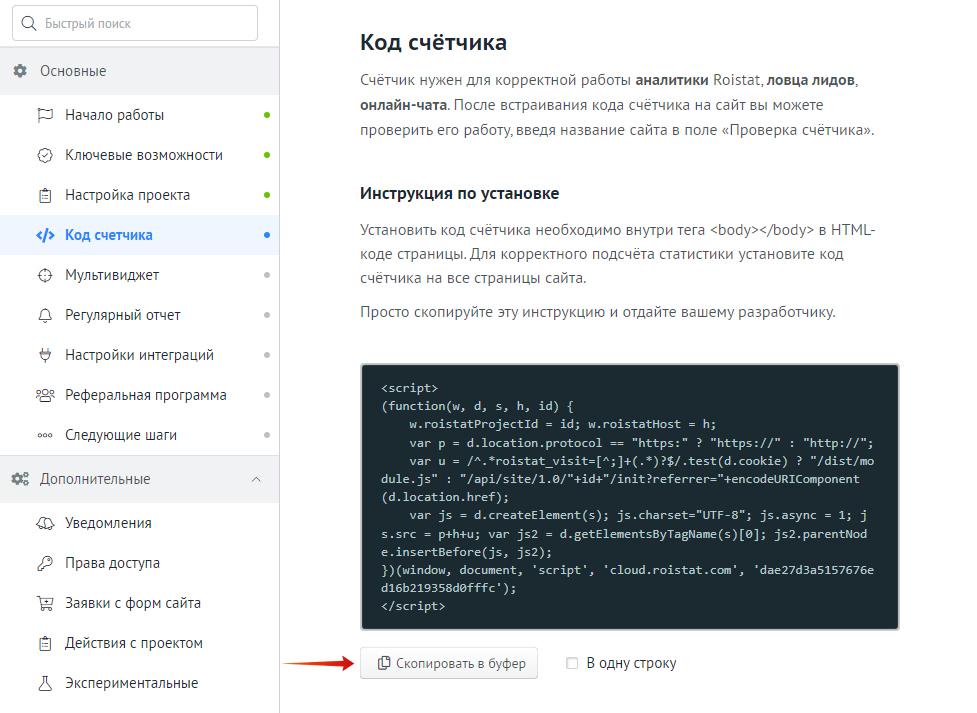
Task: Click the check badge icon for Ключевые возможности
Action: click(45, 155)
